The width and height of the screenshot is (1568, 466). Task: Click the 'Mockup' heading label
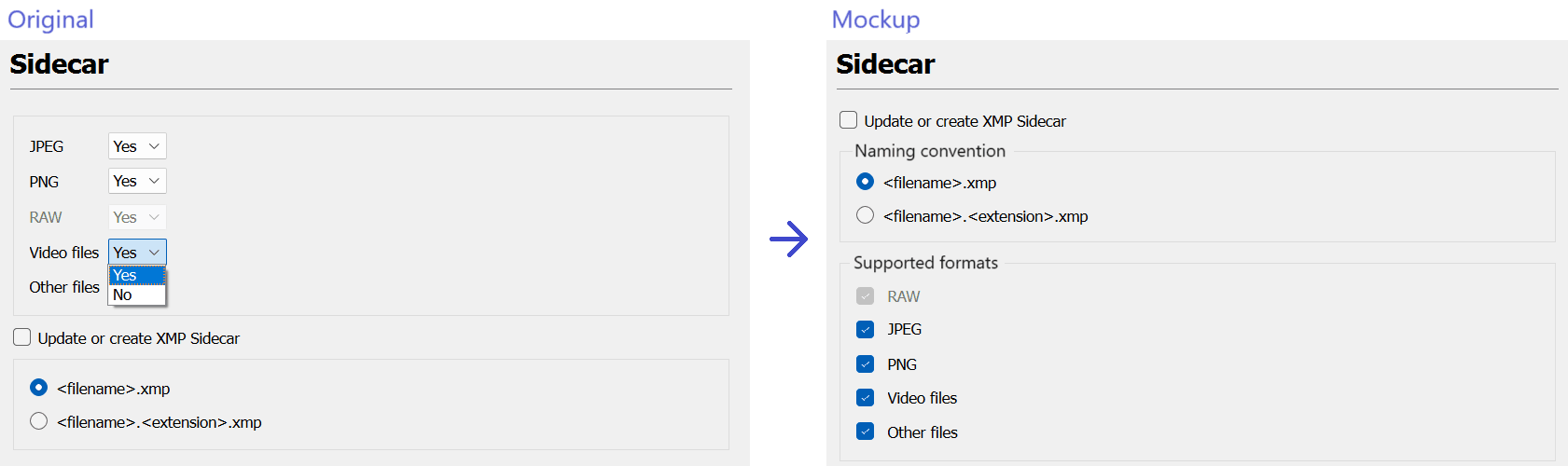[876, 20]
